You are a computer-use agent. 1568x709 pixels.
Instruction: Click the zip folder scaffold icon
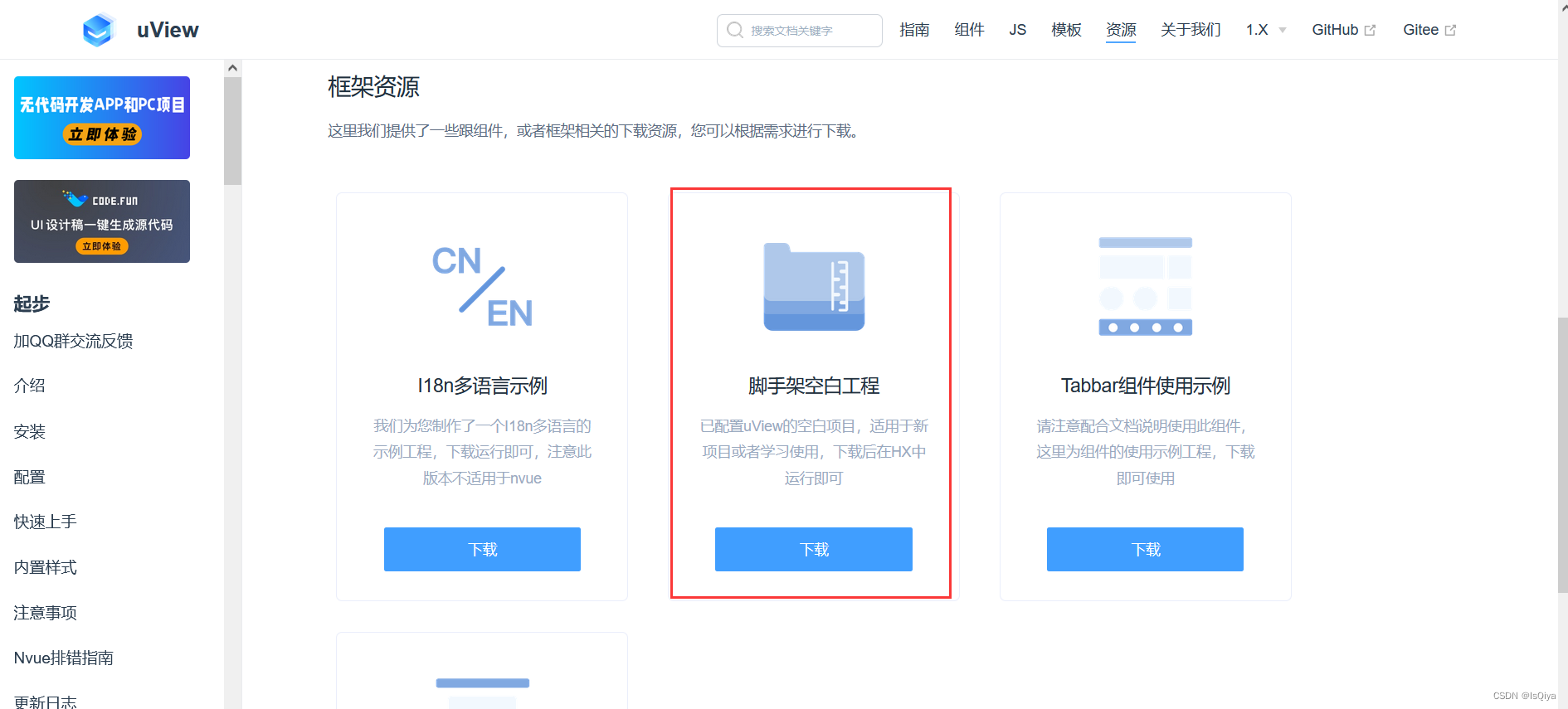pos(814,287)
